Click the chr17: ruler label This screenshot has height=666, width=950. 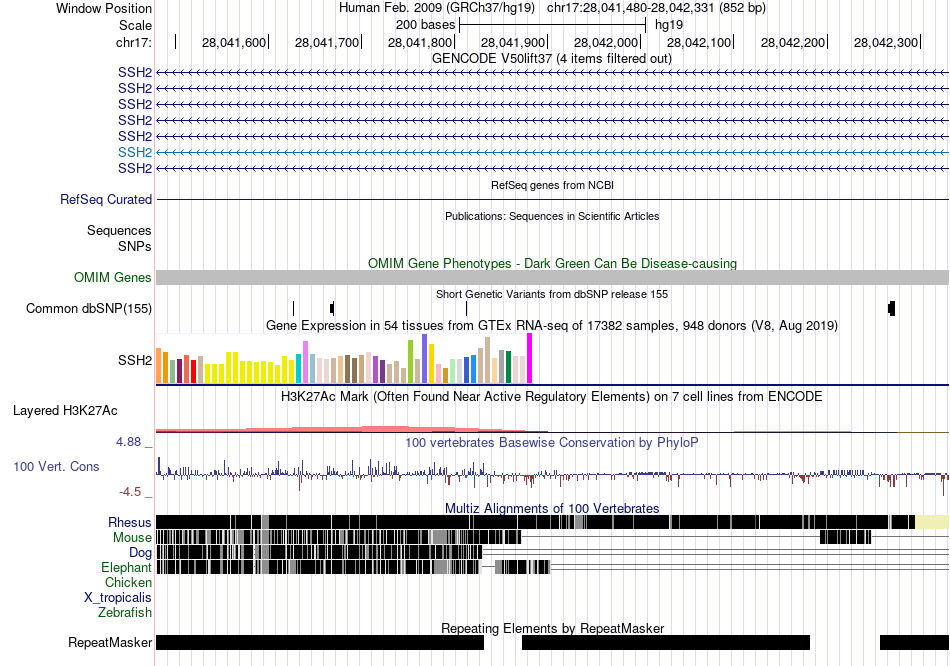tap(134, 42)
